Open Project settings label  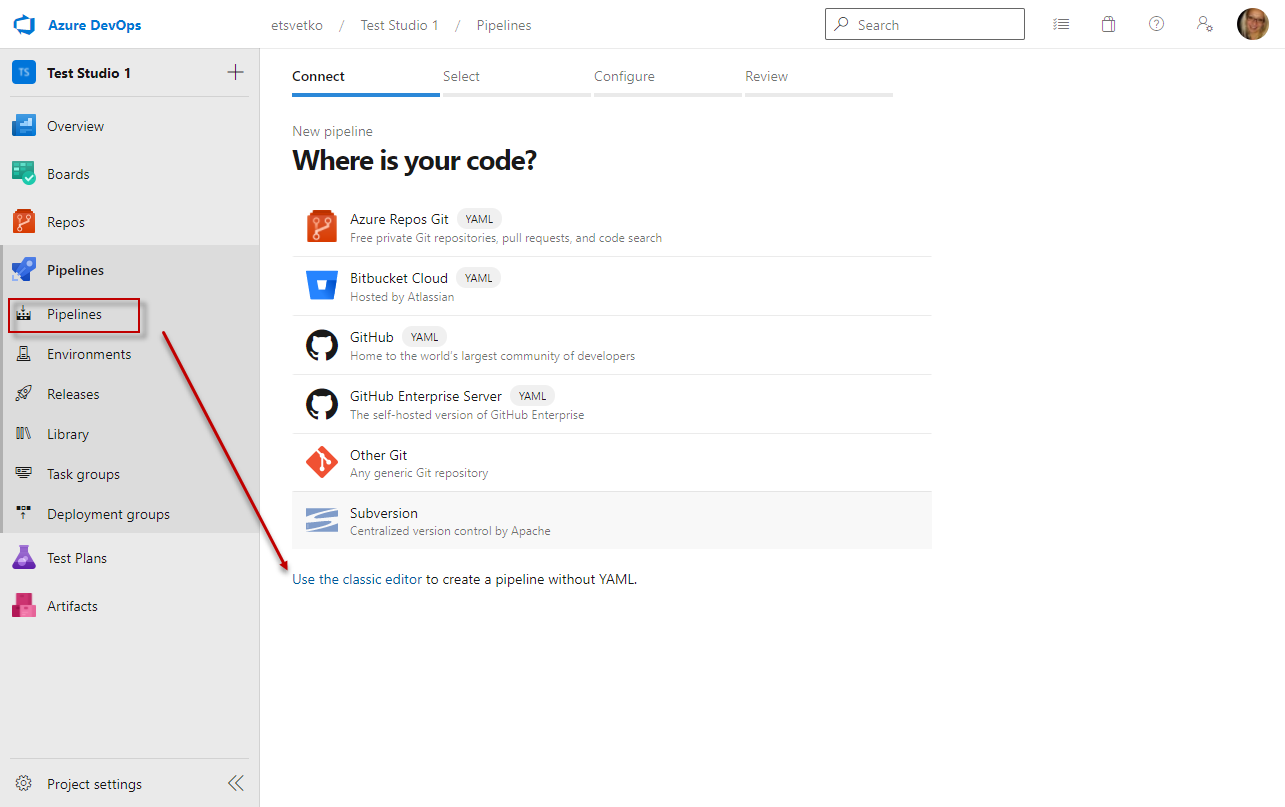94,784
